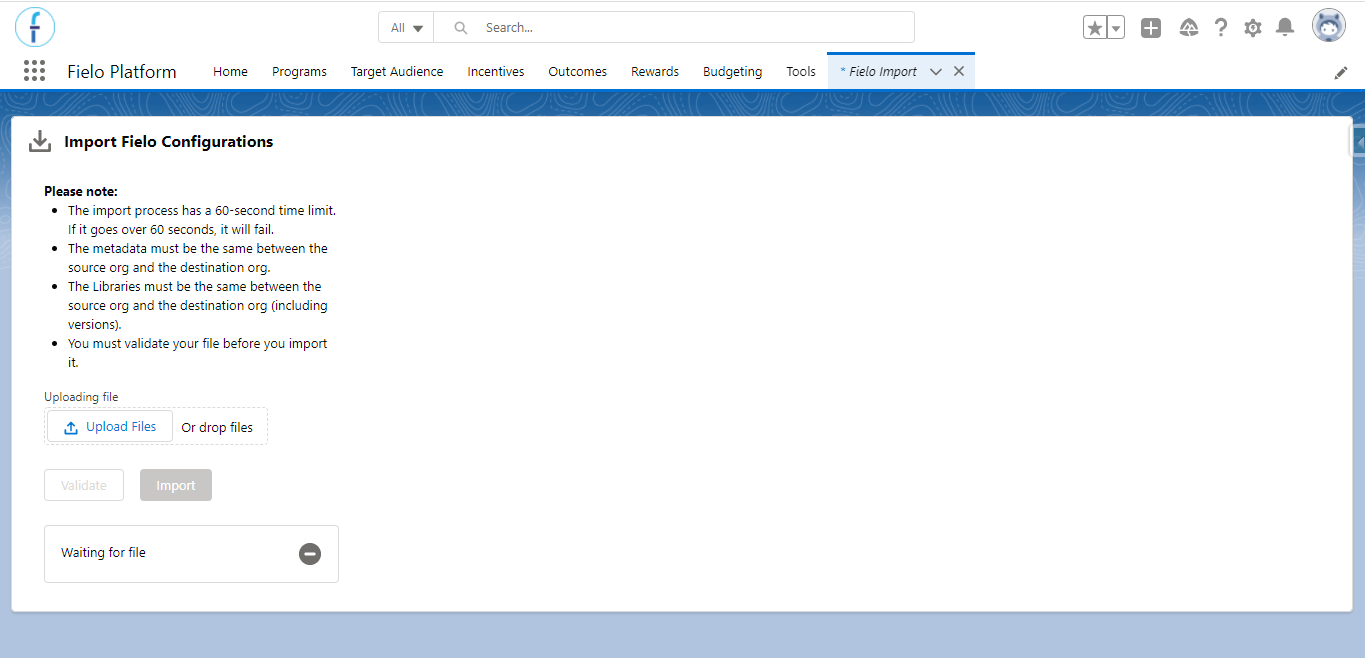Click the Waiting for file status icon

[x=310, y=553]
